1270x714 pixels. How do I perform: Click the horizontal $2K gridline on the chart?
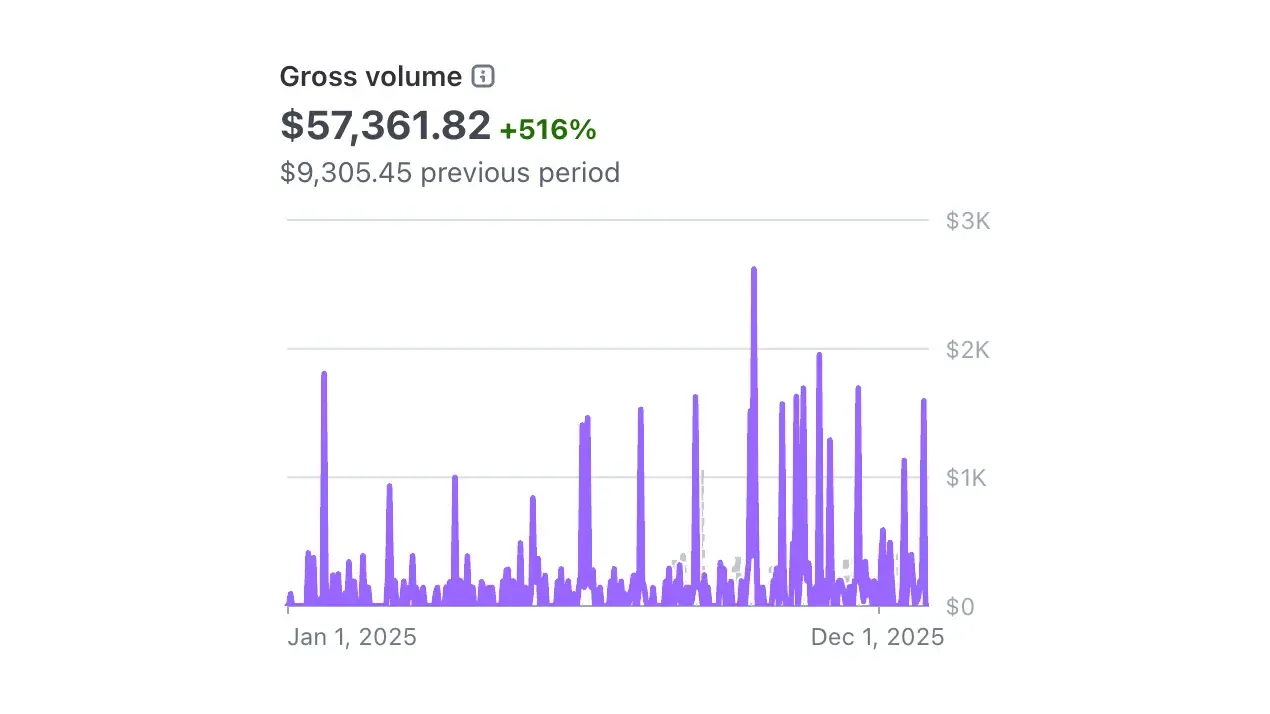point(600,349)
